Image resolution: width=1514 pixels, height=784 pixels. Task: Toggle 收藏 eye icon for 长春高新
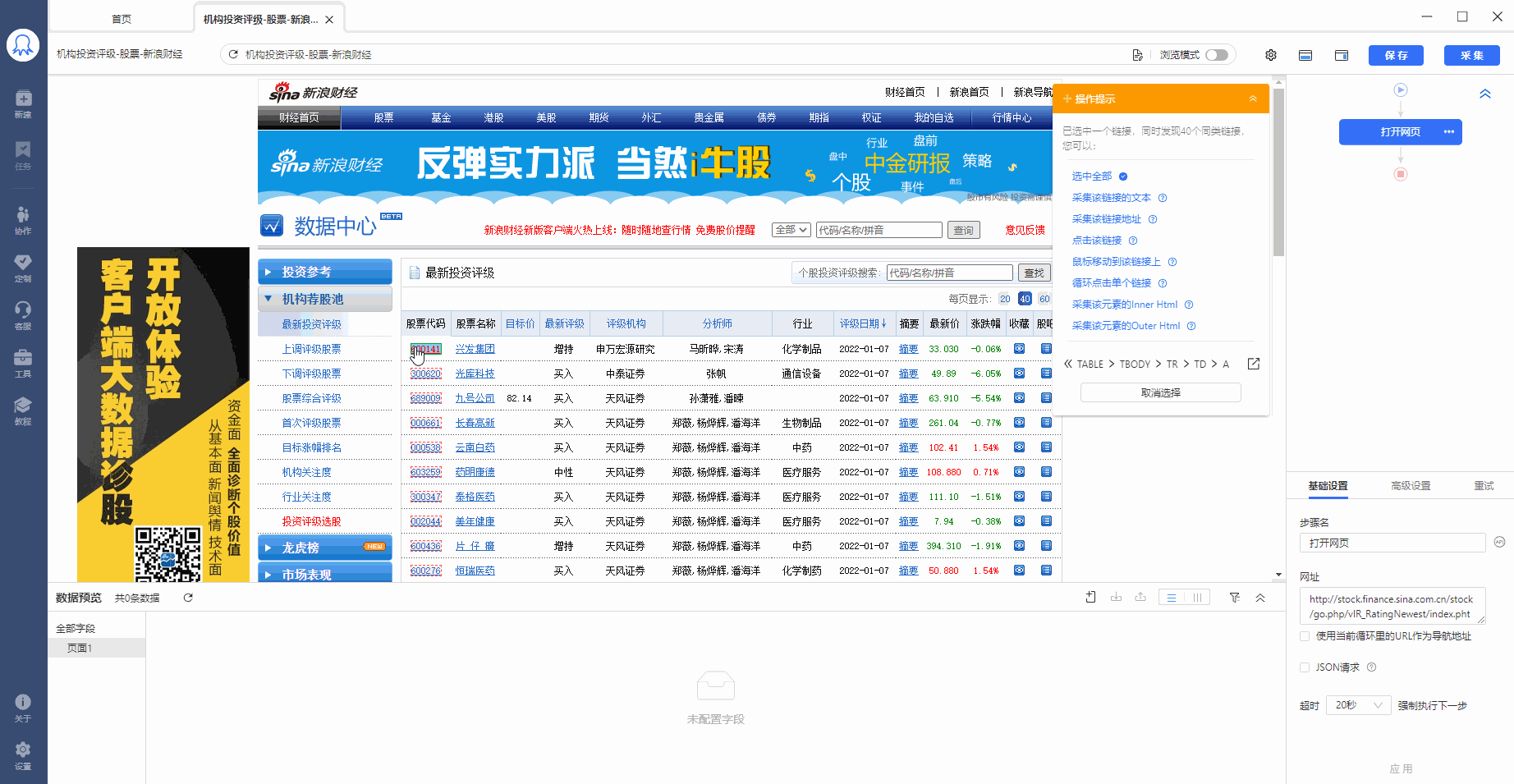click(1019, 423)
